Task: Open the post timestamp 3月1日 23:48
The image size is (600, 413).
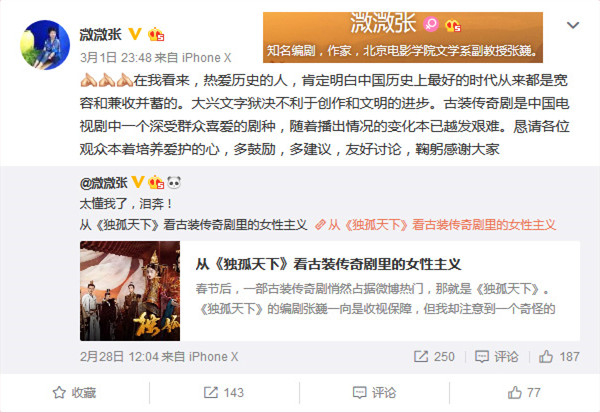Action: (116, 58)
